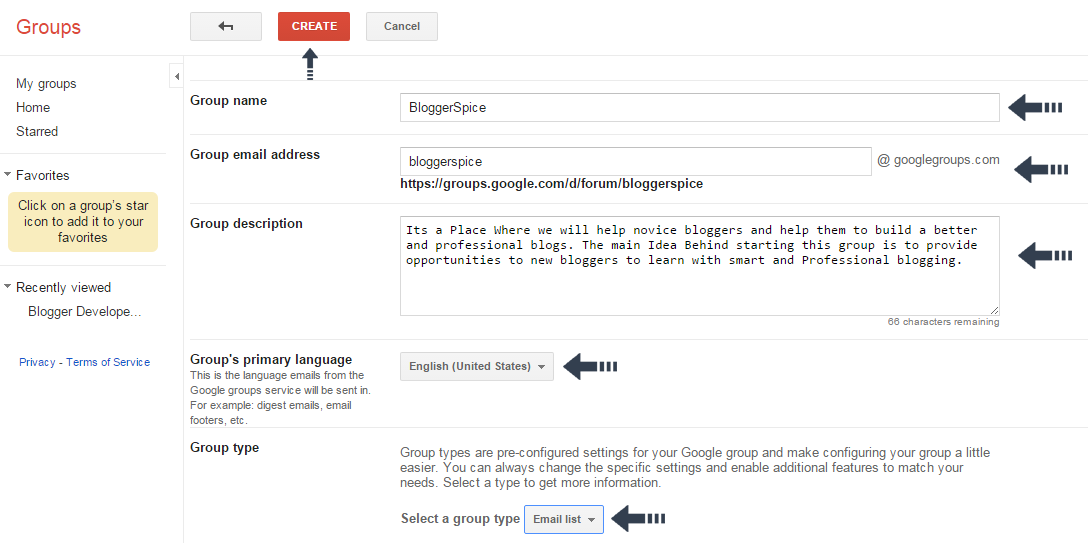Viewport: 1088px width, 543px height.
Task: Click the groups.google.com forum URL text
Action: click(552, 184)
